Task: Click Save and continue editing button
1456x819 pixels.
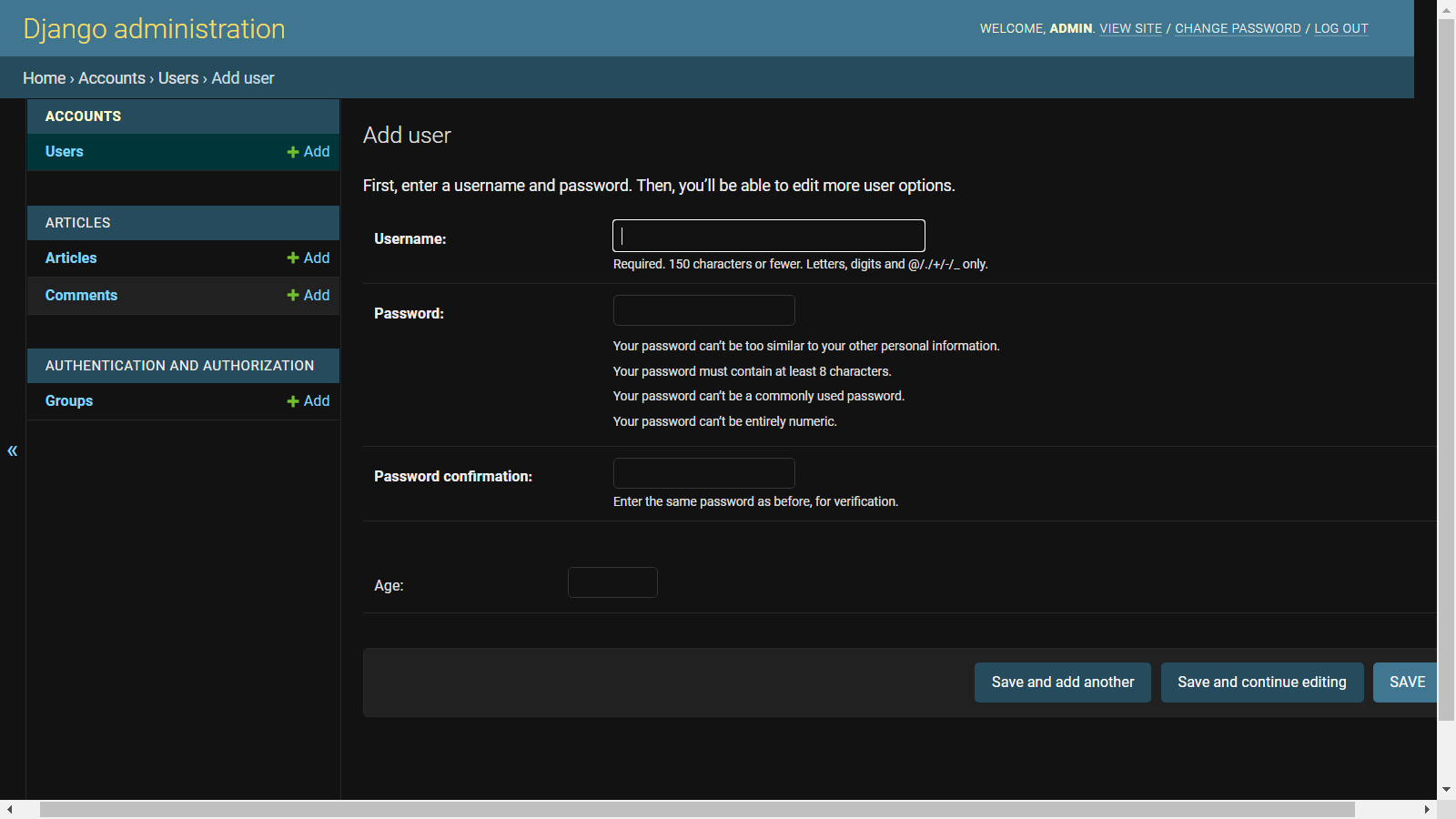Action: click(x=1262, y=682)
